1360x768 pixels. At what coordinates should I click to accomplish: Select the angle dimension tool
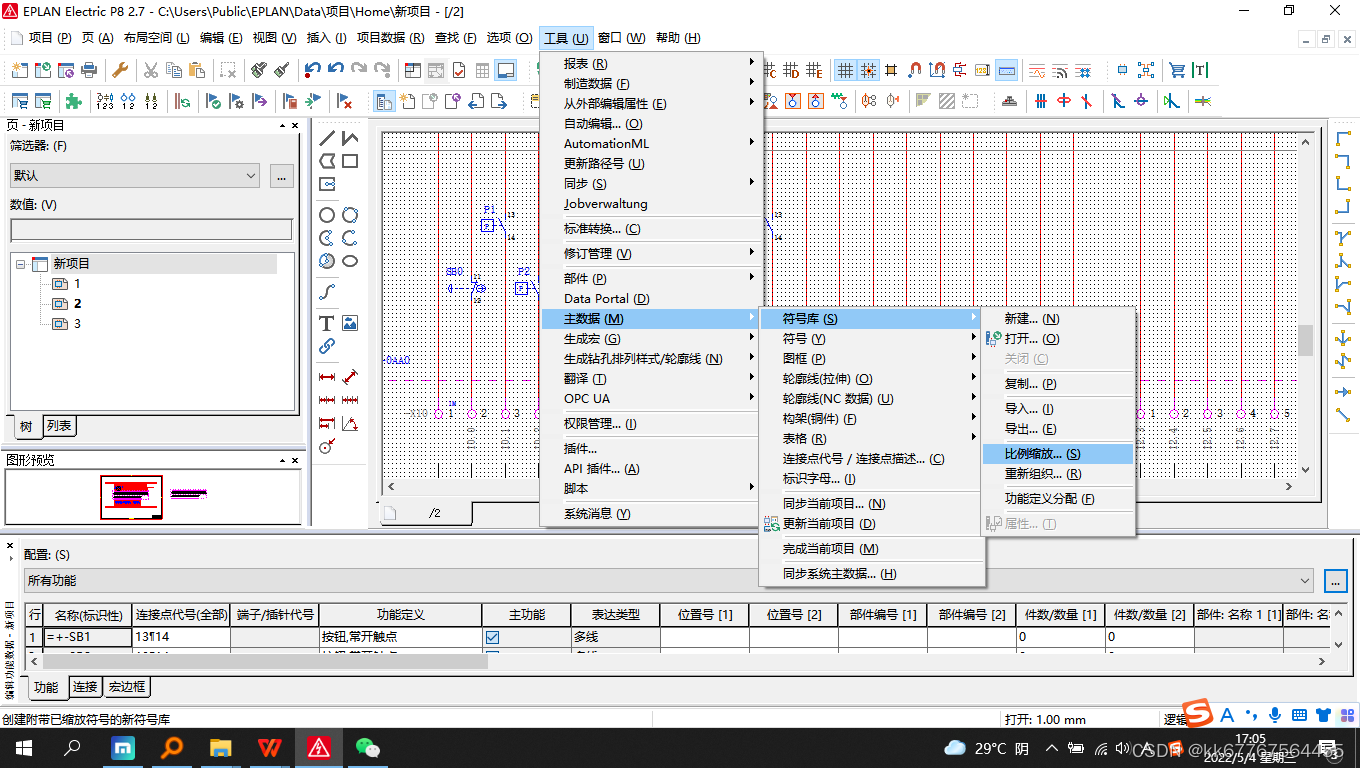(350, 424)
